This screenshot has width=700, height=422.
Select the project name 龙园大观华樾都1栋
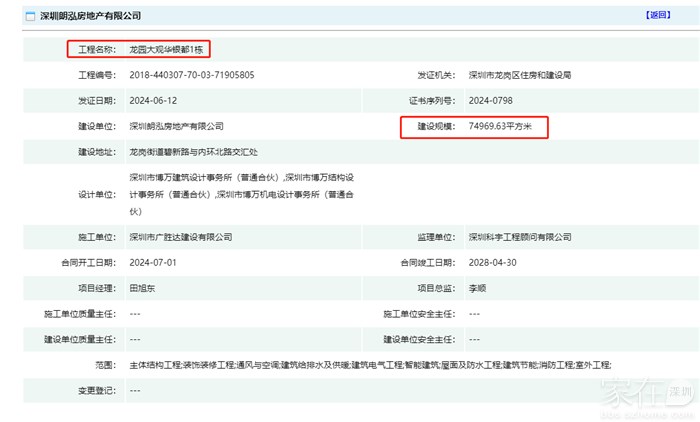click(x=168, y=49)
